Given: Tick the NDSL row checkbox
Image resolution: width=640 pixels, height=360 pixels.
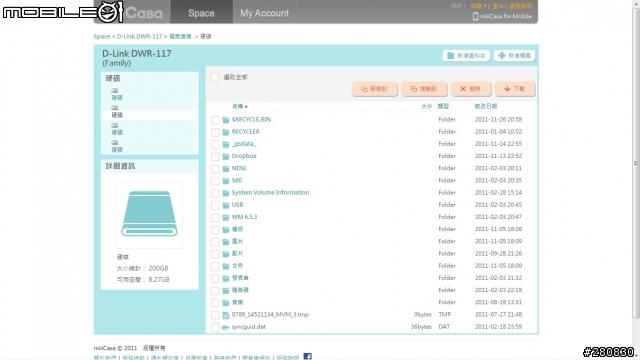Looking at the screenshot, I should coord(215,169).
